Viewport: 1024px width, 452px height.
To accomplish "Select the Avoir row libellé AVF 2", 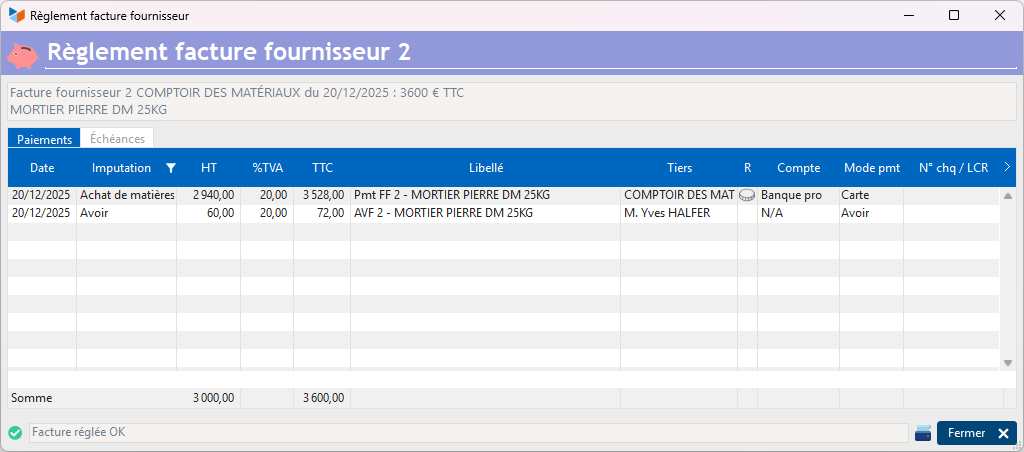I will tap(485, 213).
